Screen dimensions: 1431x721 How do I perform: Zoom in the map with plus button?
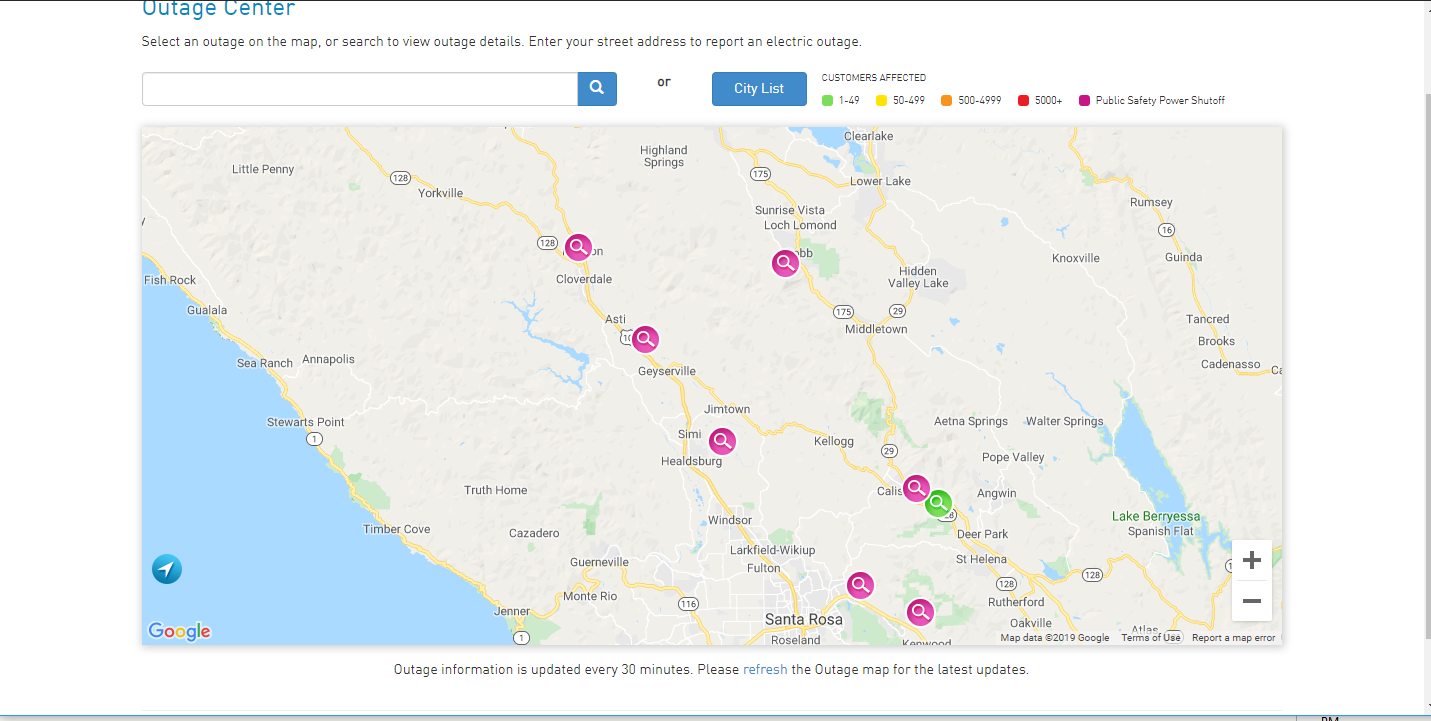pyautogui.click(x=1251, y=560)
